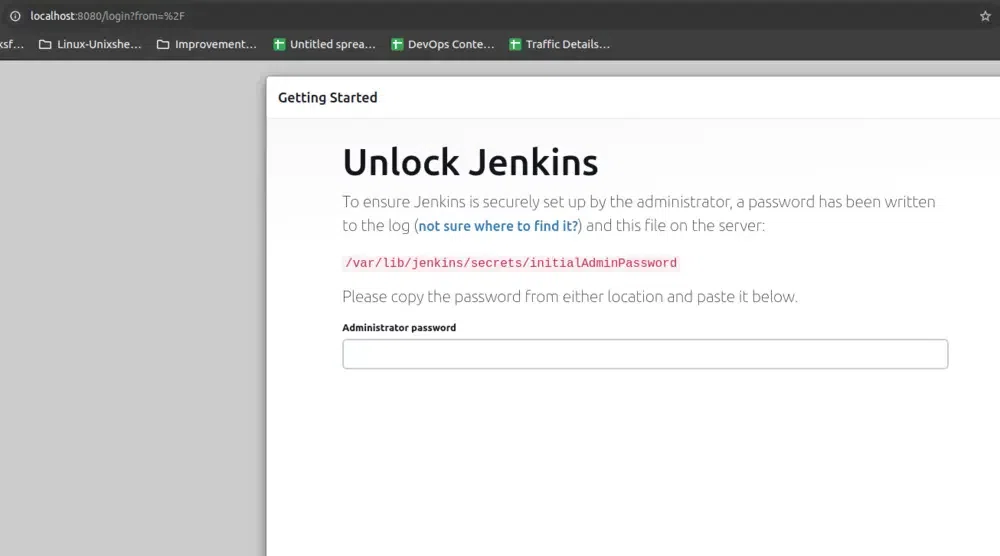
Task: Open the Improvement... bookmark folder
Action: [x=207, y=44]
